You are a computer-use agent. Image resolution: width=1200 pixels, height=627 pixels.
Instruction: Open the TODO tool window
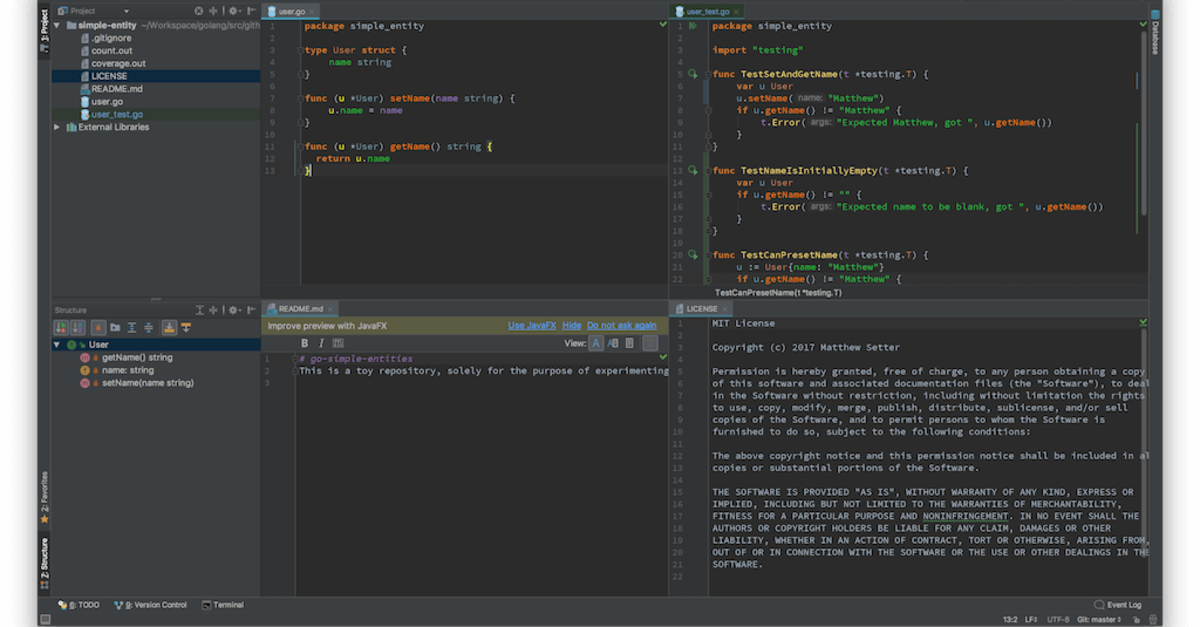click(x=80, y=604)
